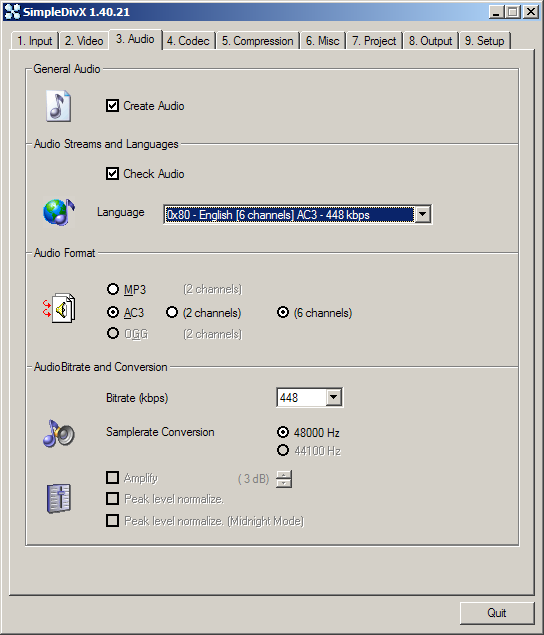Click the mixer amplify panel icon

(x=59, y=499)
